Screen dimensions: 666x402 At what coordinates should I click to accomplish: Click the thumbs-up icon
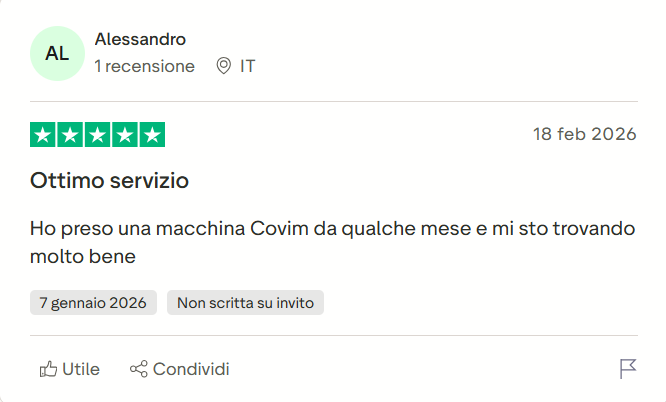pyautogui.click(x=48, y=369)
